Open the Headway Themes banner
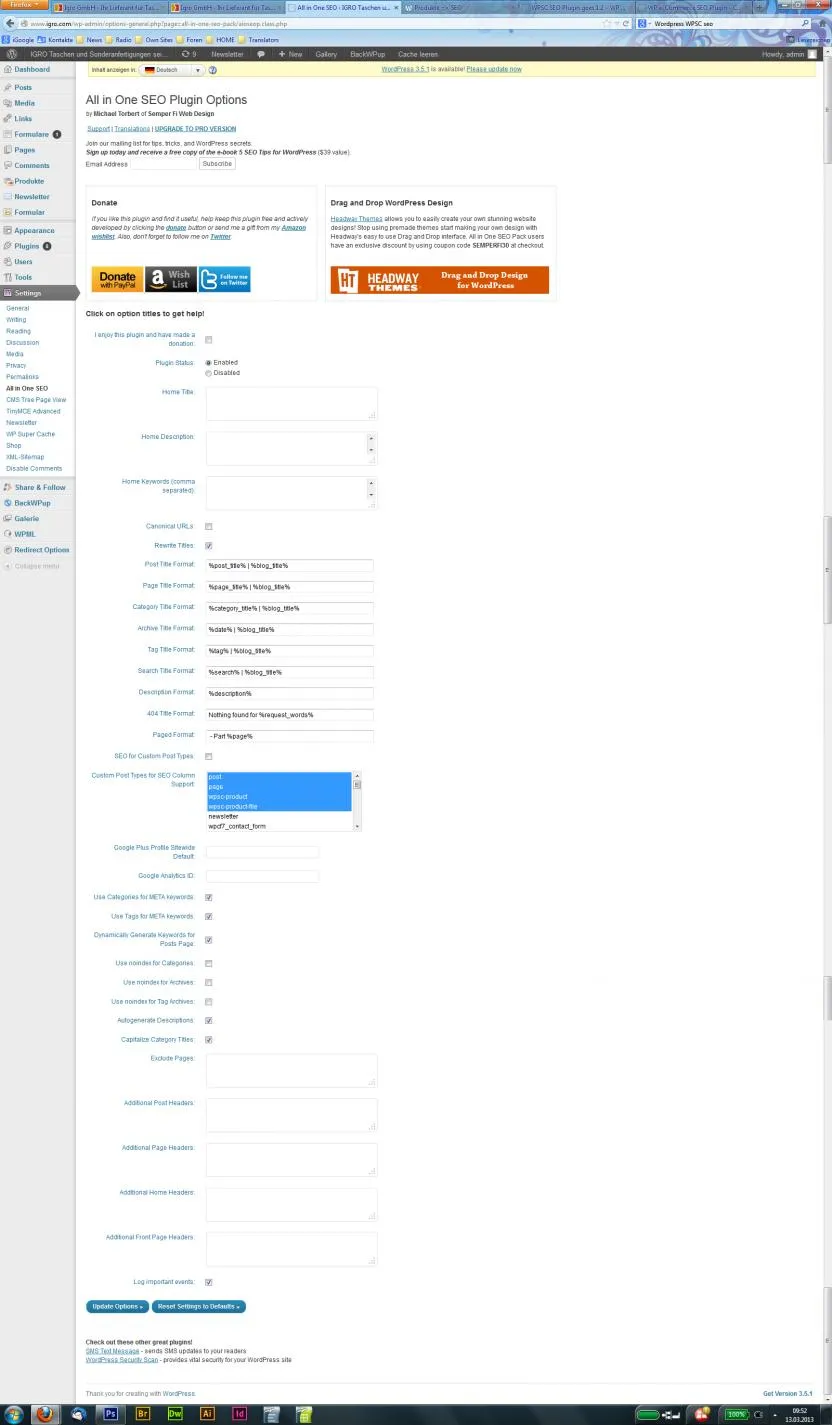832x1425 pixels. click(440, 280)
